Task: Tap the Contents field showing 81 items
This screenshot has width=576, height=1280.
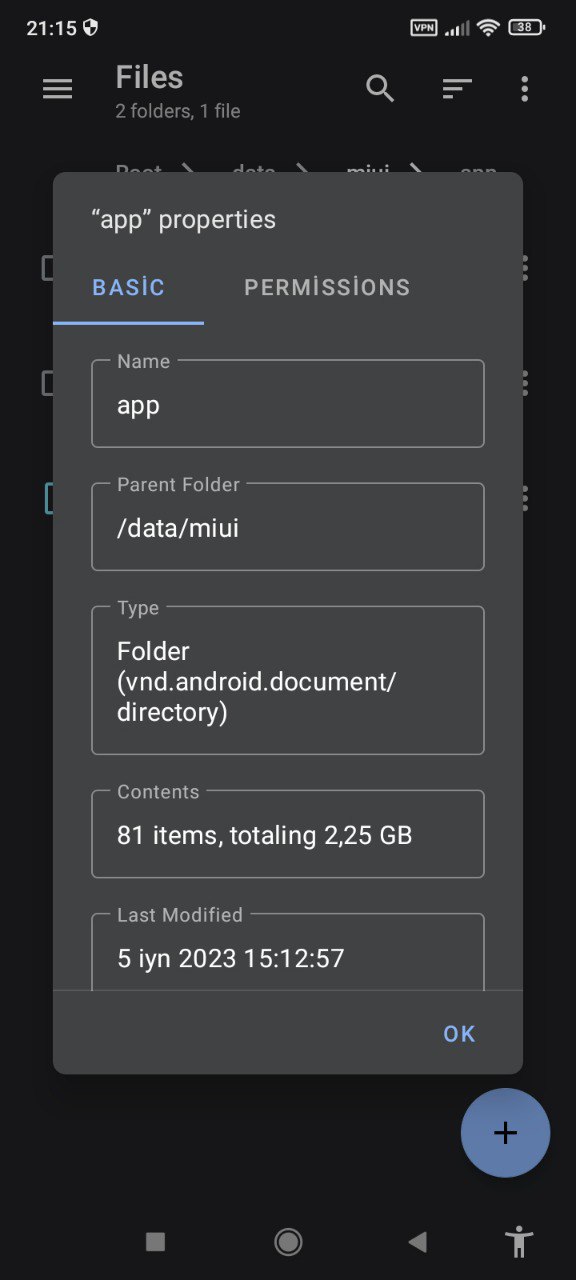Action: click(x=288, y=833)
